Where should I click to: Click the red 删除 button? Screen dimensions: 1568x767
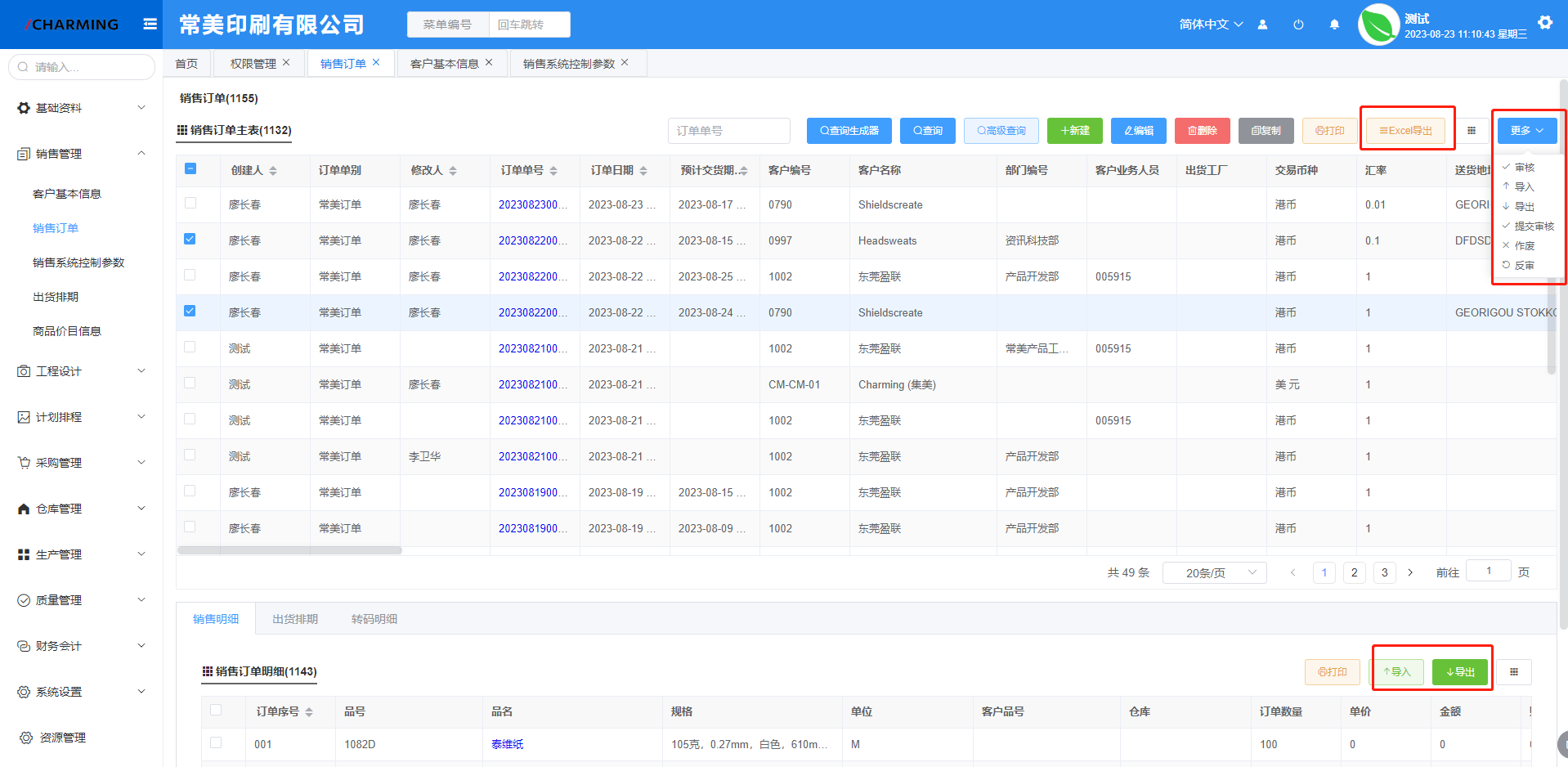click(x=1203, y=131)
